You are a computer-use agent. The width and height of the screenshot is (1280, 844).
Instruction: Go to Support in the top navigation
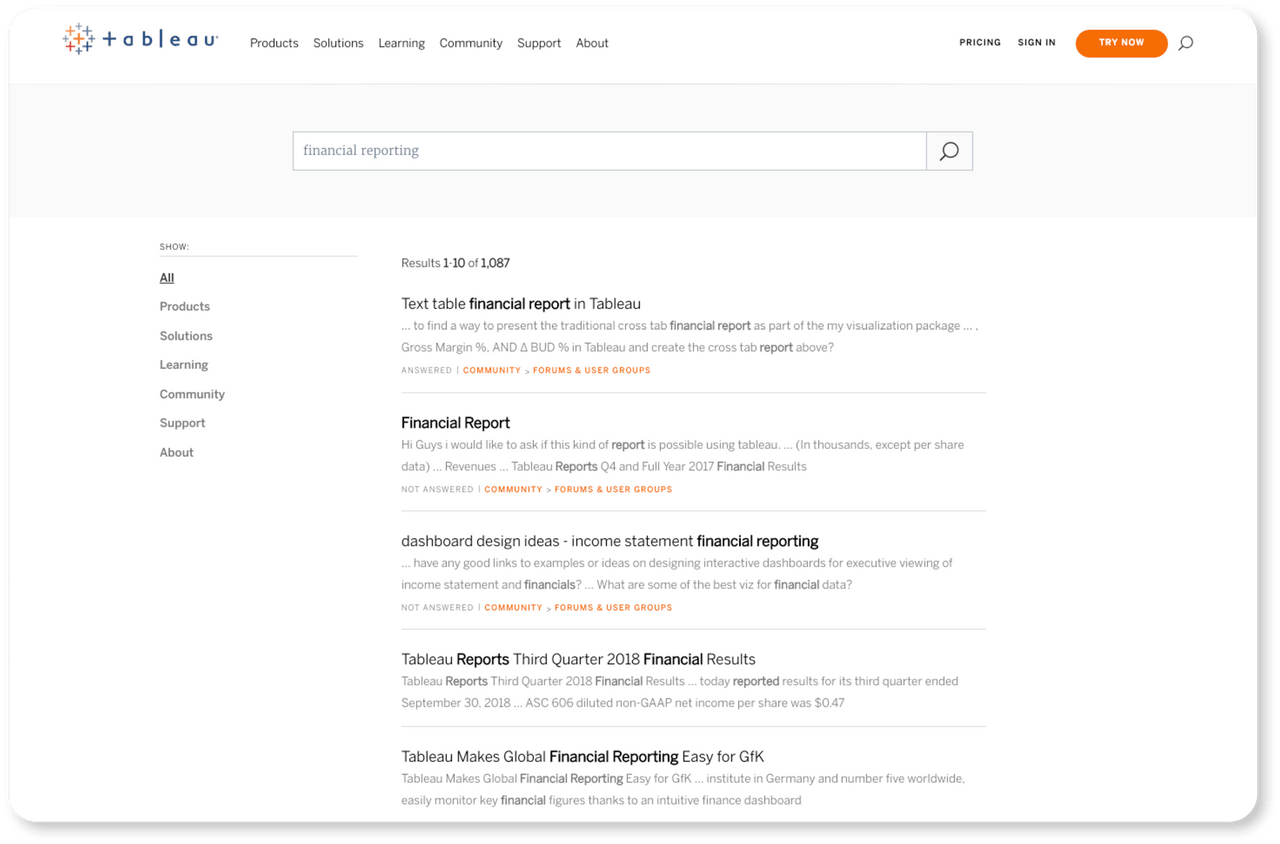pos(539,43)
